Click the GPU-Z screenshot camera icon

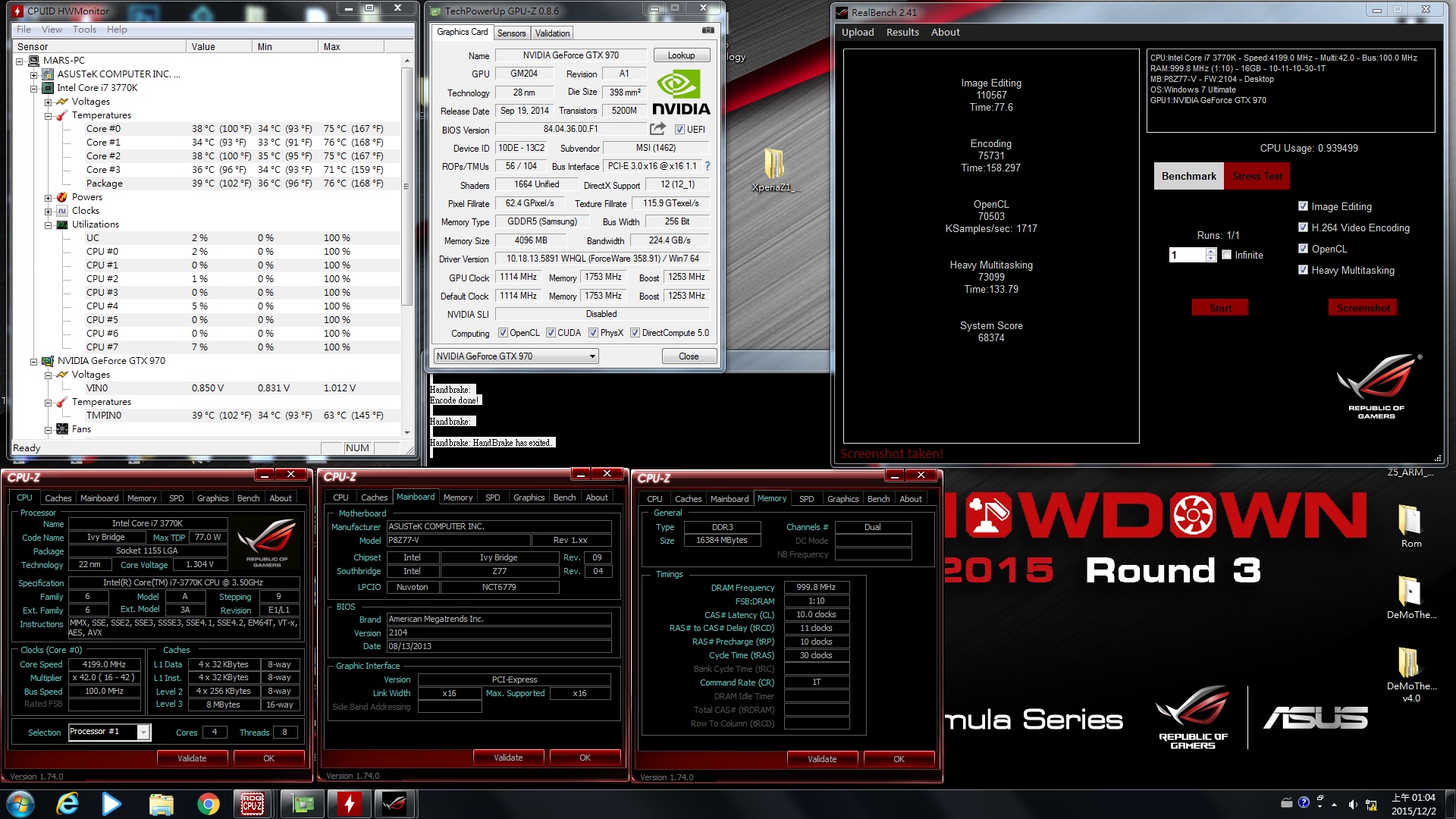(708, 31)
